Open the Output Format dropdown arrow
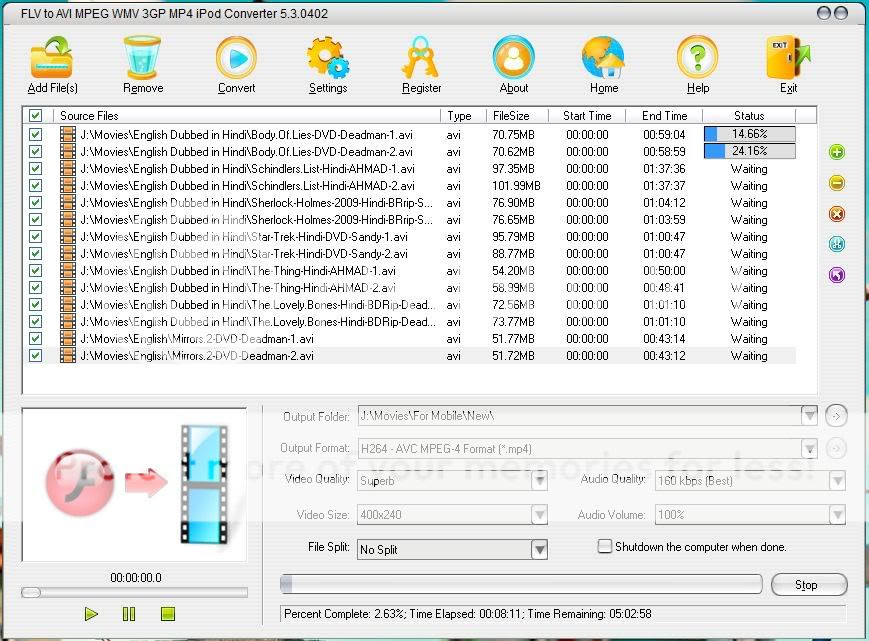 point(810,448)
